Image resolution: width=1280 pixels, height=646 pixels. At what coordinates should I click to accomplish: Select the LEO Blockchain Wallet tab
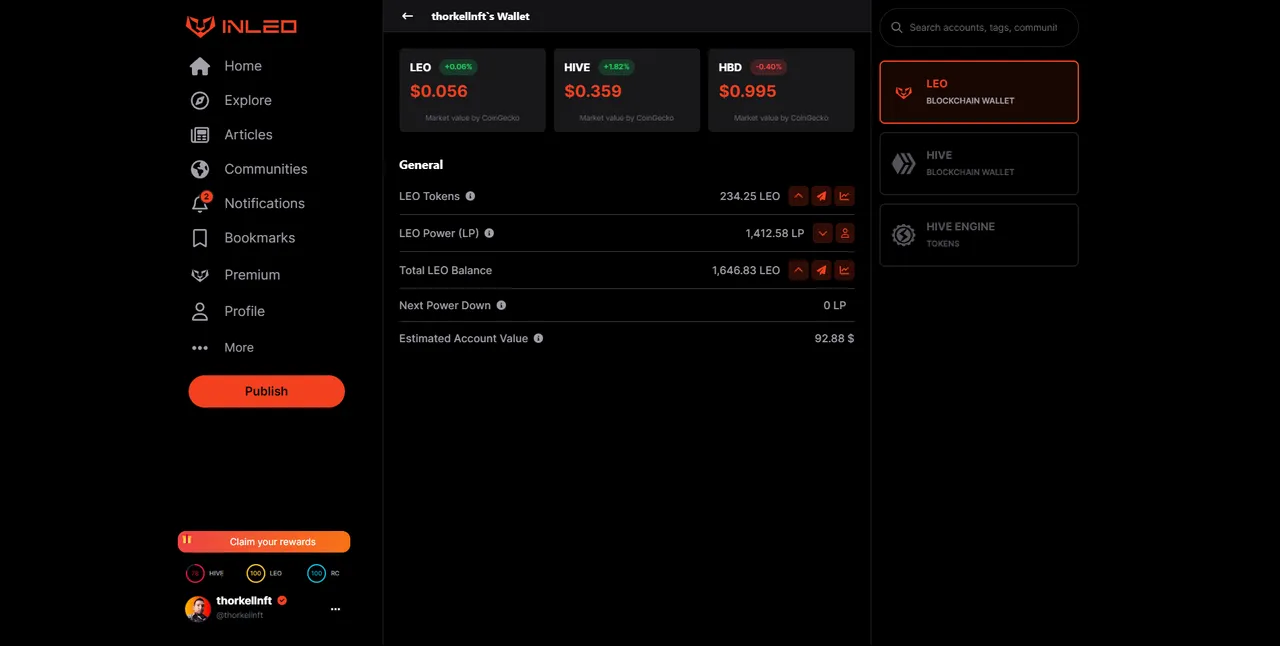point(979,92)
